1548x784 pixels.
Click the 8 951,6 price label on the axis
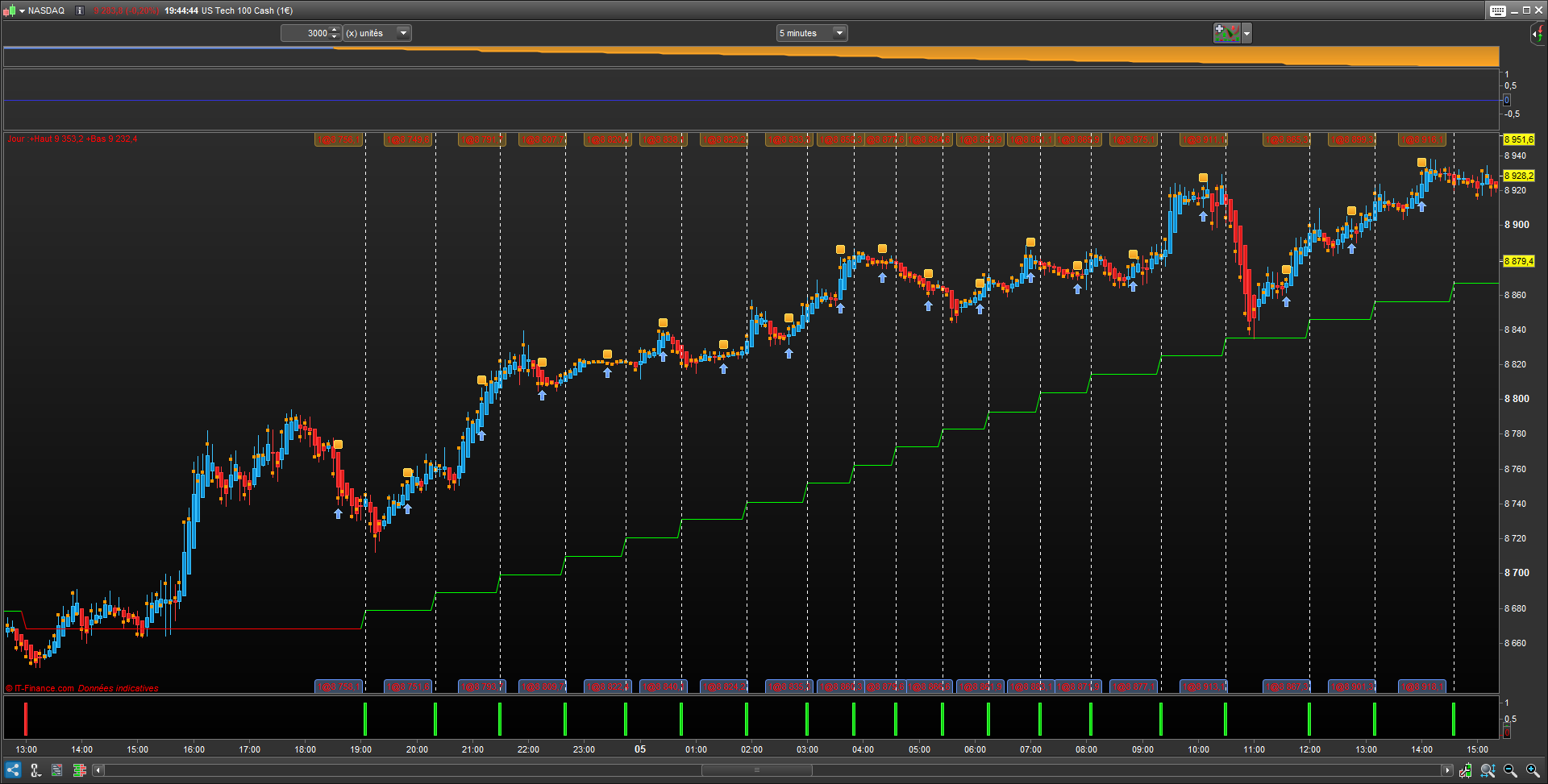tap(1519, 139)
